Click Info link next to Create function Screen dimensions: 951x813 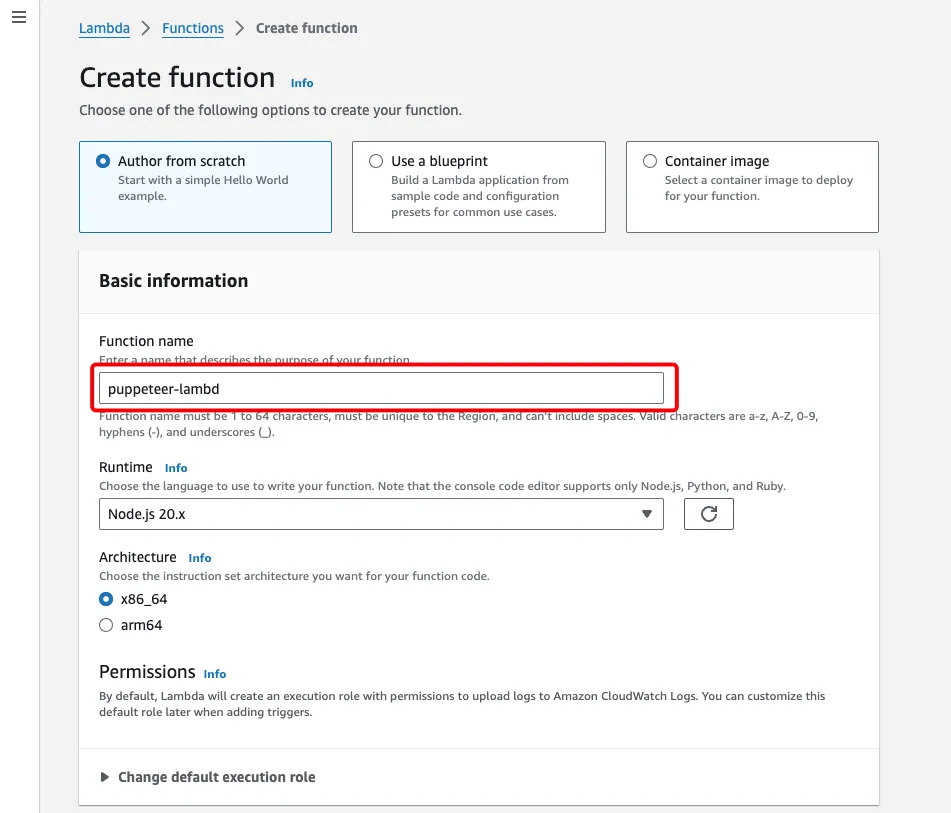302,83
